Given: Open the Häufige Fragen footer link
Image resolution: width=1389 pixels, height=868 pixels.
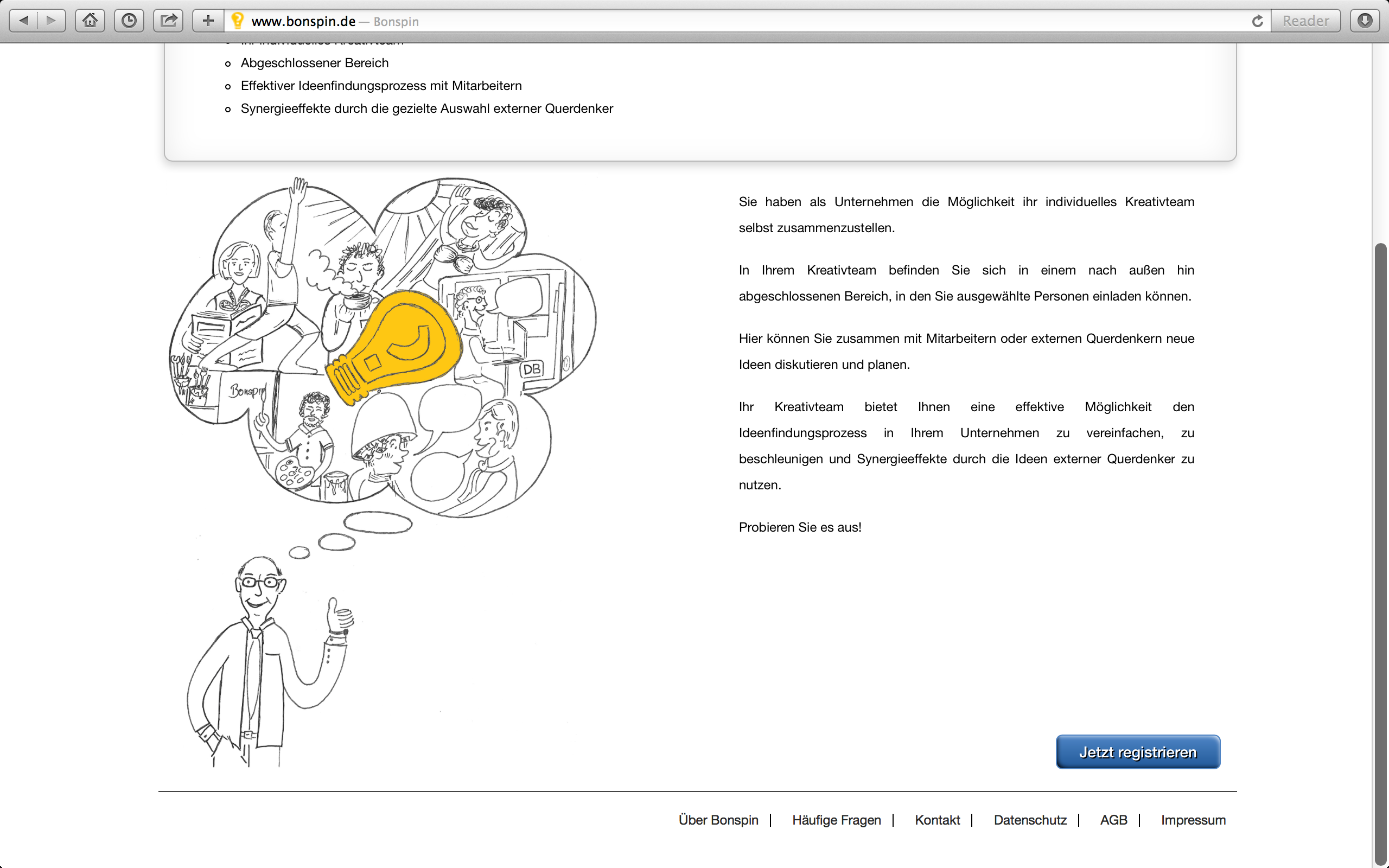Looking at the screenshot, I should (836, 820).
